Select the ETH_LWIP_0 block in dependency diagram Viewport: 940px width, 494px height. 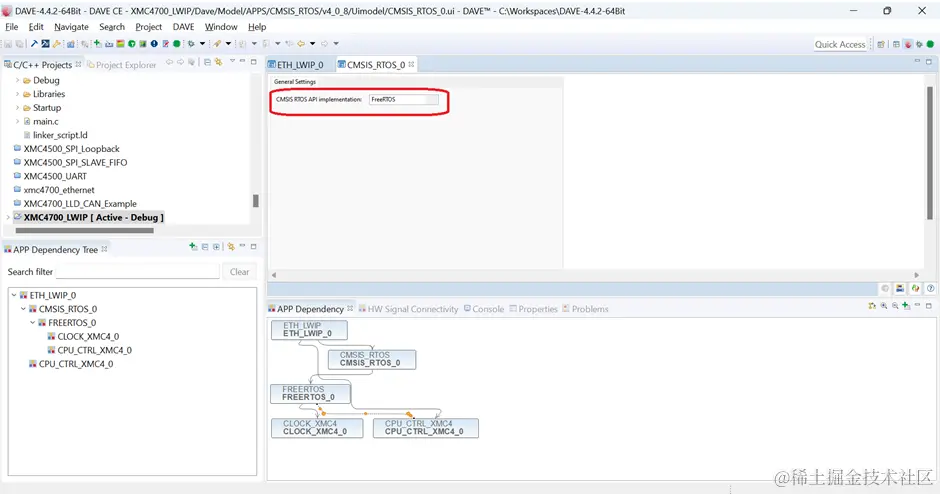coord(309,330)
